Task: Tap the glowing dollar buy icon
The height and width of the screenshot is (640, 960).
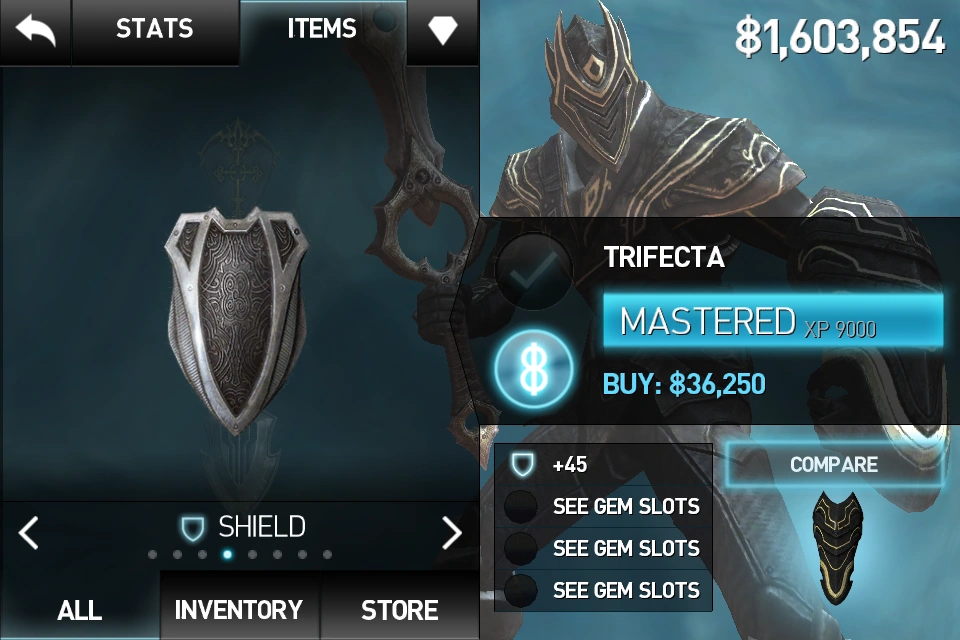Action: click(x=534, y=369)
